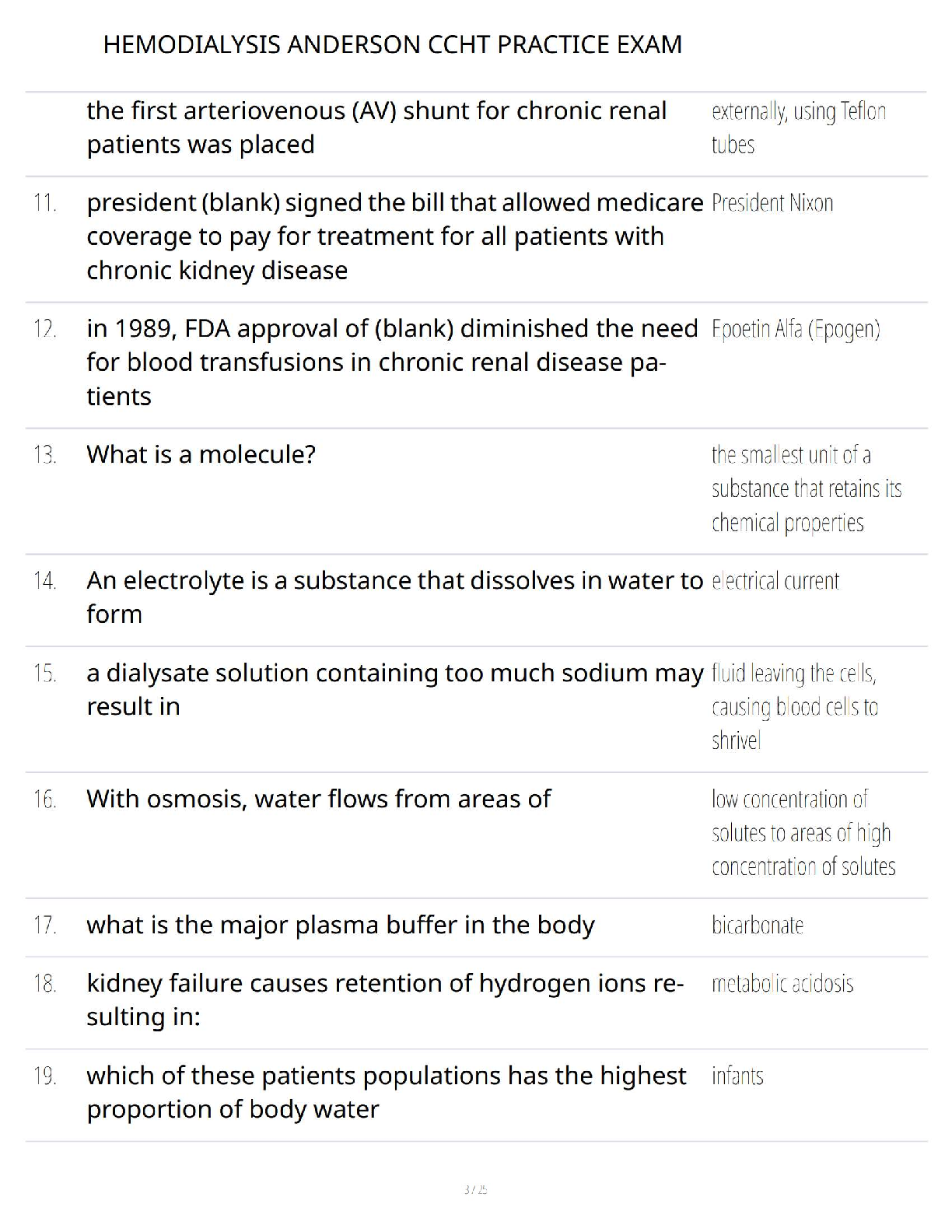Screen dimensions: 952x1232
Task: Click the Hemodialysis Anderson CCHT Practice Exam title
Action: pos(392,44)
